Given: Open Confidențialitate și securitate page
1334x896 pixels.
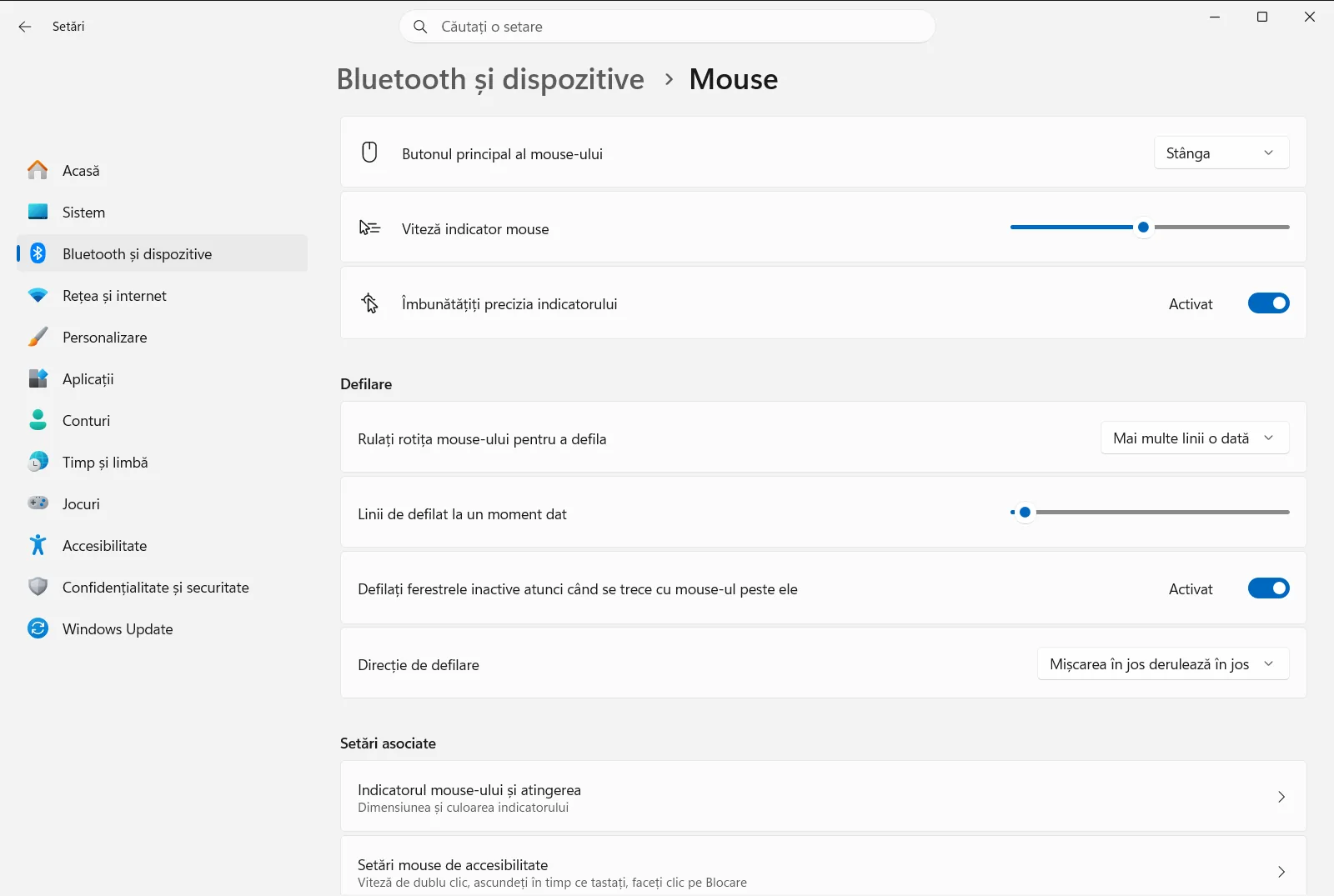Looking at the screenshot, I should [x=162, y=587].
